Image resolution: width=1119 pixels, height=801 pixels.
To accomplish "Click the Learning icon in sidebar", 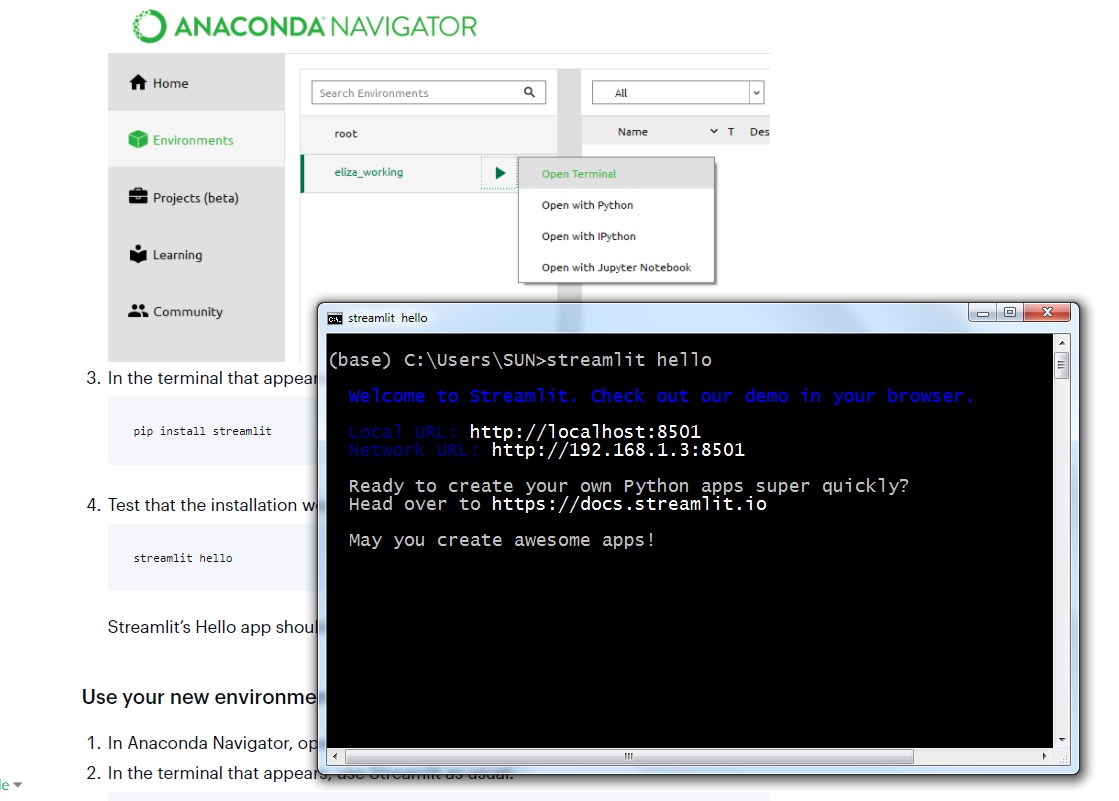I will point(138,254).
